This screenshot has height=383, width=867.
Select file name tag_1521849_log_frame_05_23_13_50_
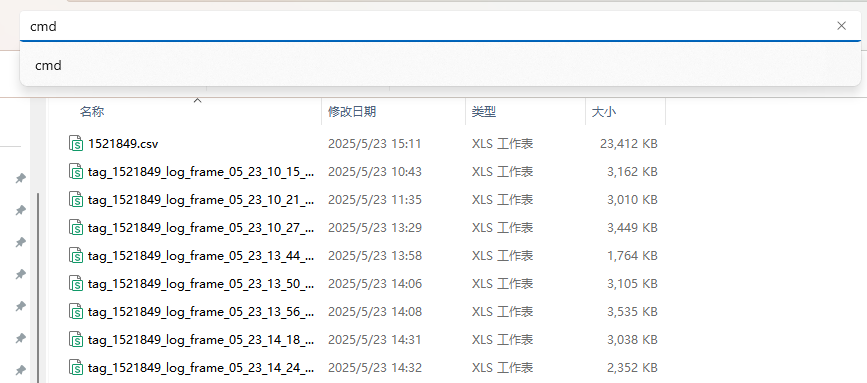click(x=201, y=284)
